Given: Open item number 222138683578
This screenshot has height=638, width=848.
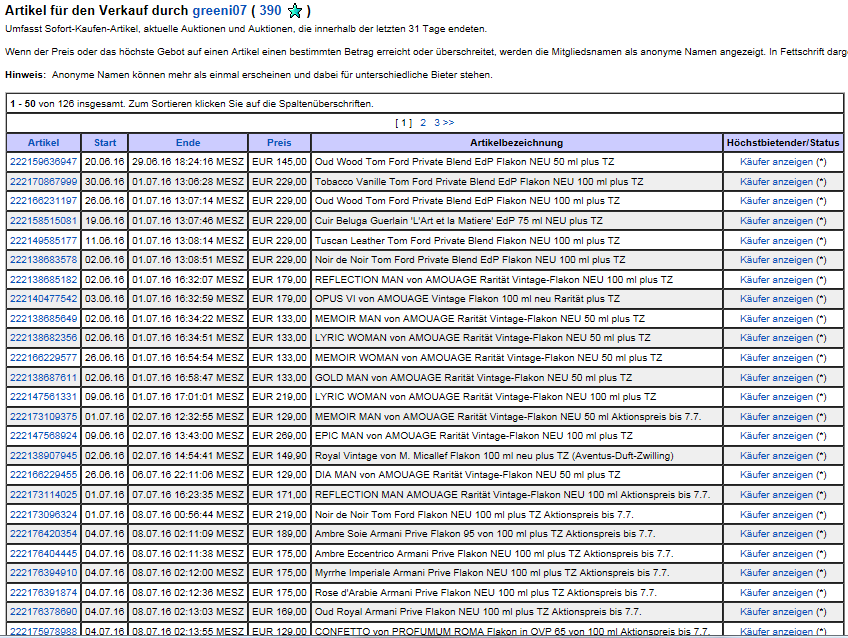Looking at the screenshot, I should (x=44, y=260).
